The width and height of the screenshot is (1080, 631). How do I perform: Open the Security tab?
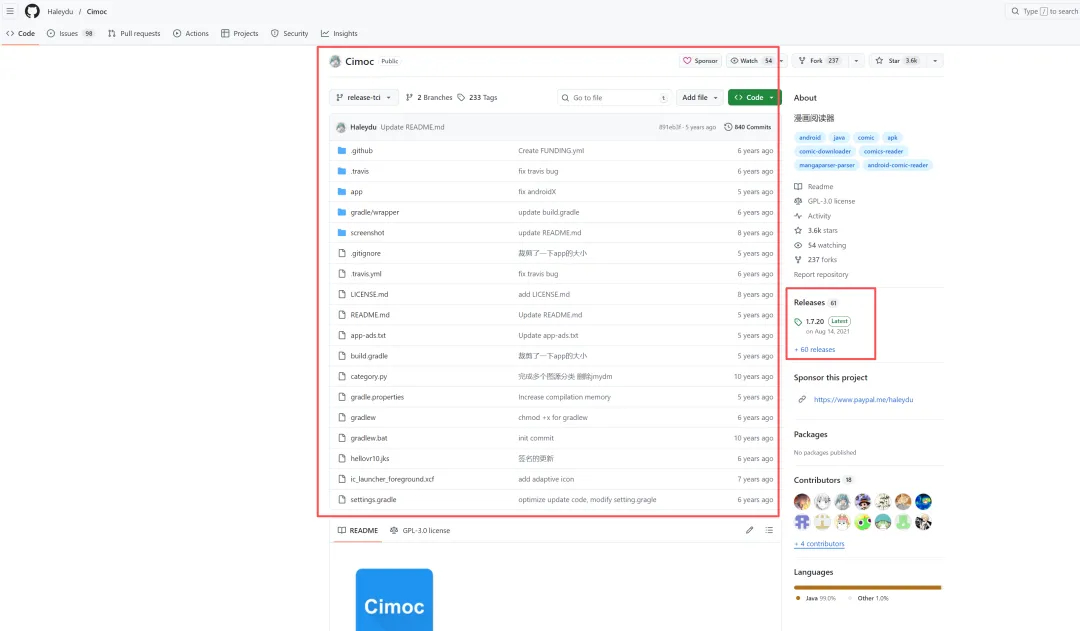click(x=289, y=33)
